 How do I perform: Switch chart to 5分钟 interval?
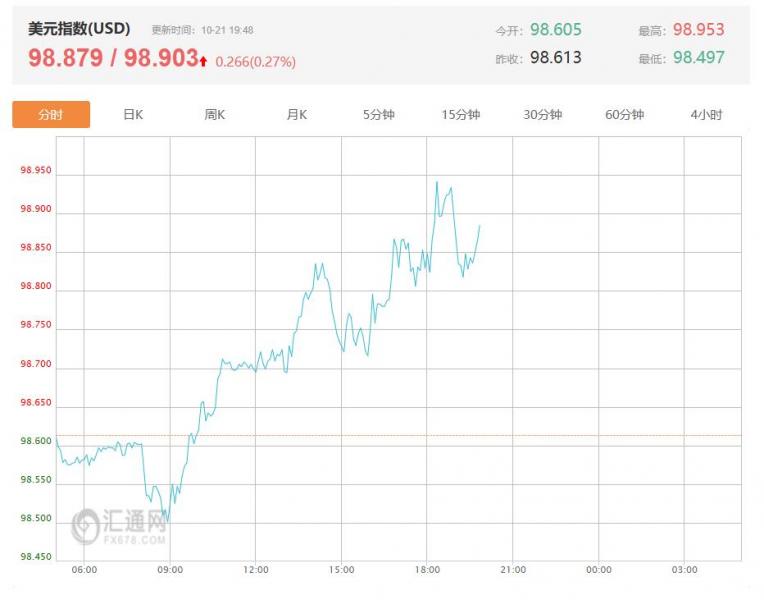379,115
